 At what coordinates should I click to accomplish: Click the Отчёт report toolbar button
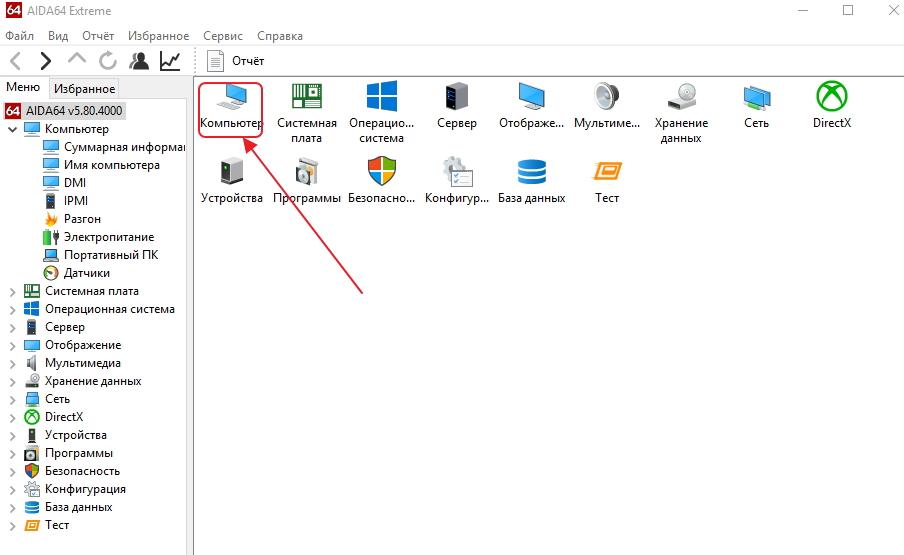pyautogui.click(x=235, y=61)
